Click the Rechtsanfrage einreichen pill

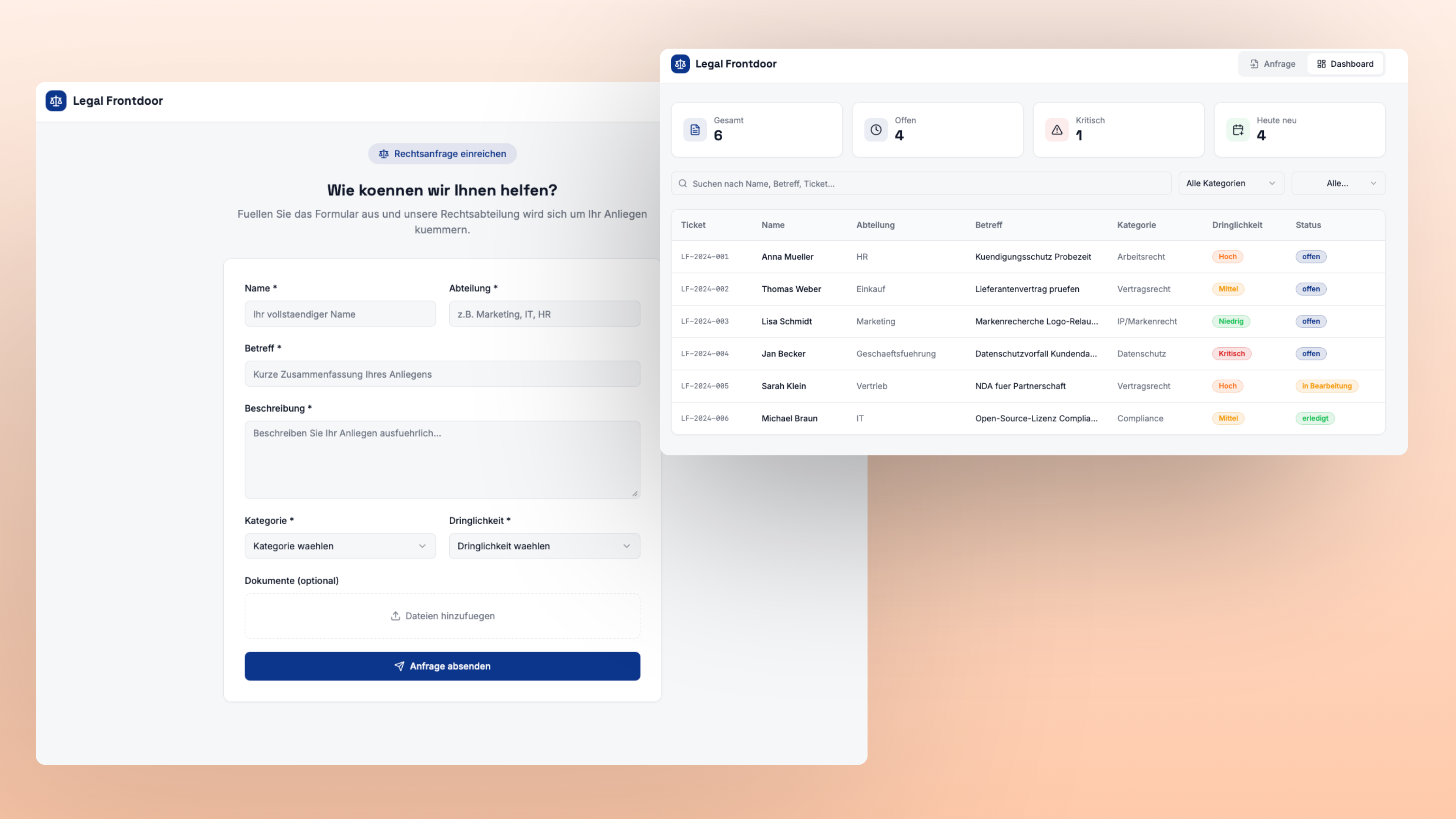[x=442, y=154]
